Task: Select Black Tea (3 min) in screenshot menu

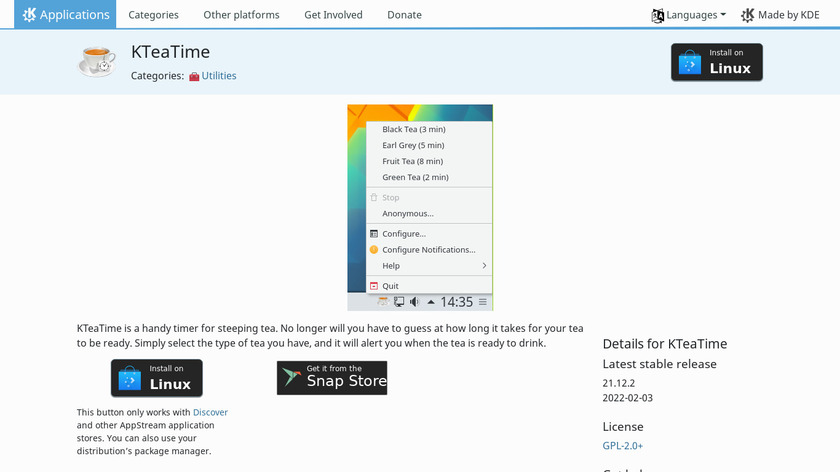Action: click(414, 129)
